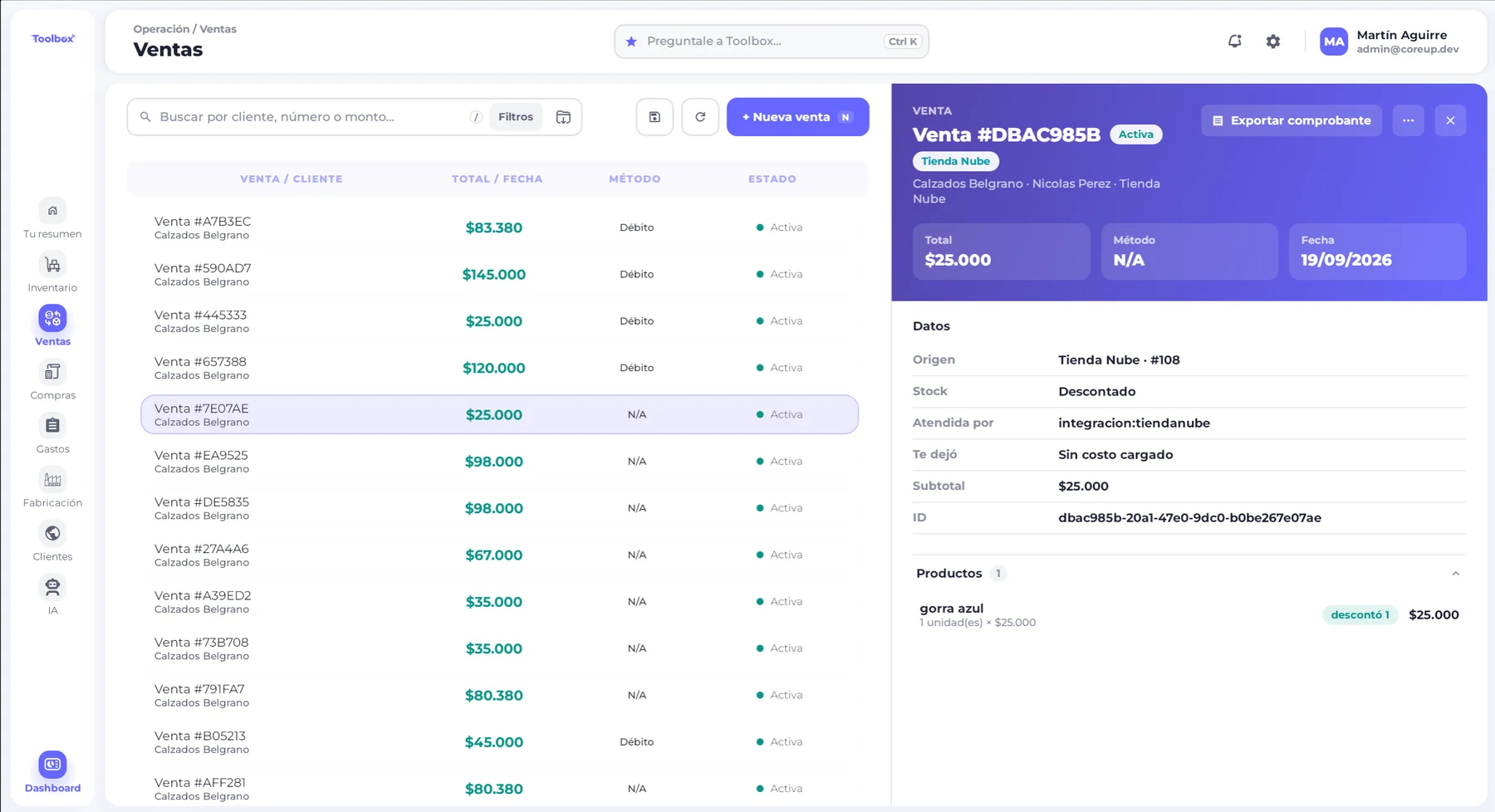
Task: Click the sale ID value dbac985b-20a1…
Action: click(1189, 518)
